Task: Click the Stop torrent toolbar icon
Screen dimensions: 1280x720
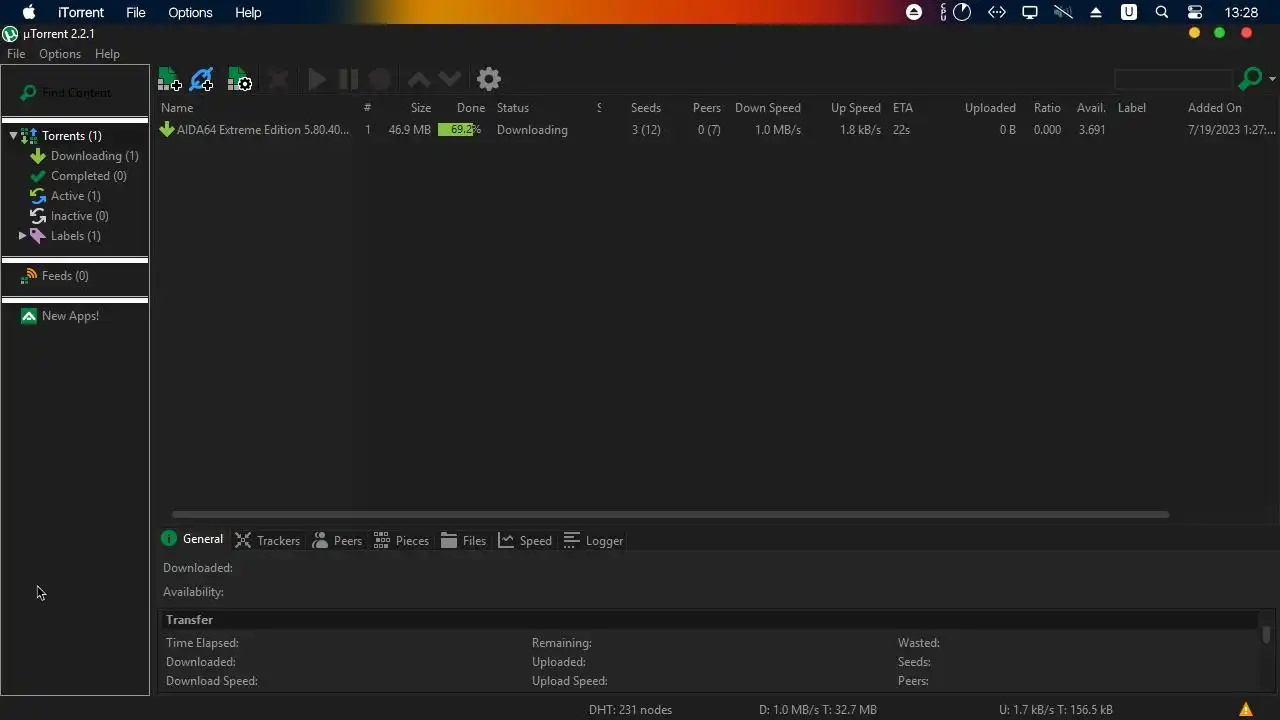Action: [380, 80]
